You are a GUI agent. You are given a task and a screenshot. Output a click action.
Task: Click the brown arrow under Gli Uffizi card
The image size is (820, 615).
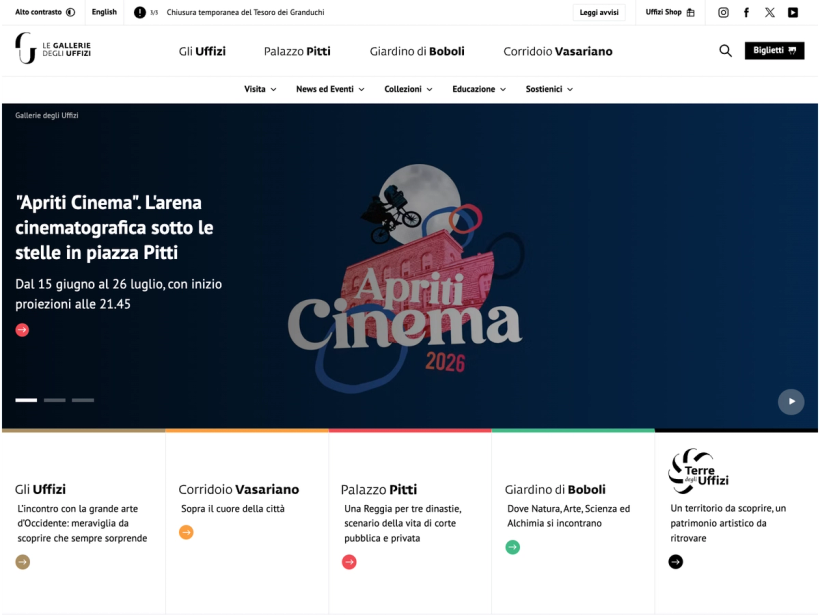pos(22,562)
